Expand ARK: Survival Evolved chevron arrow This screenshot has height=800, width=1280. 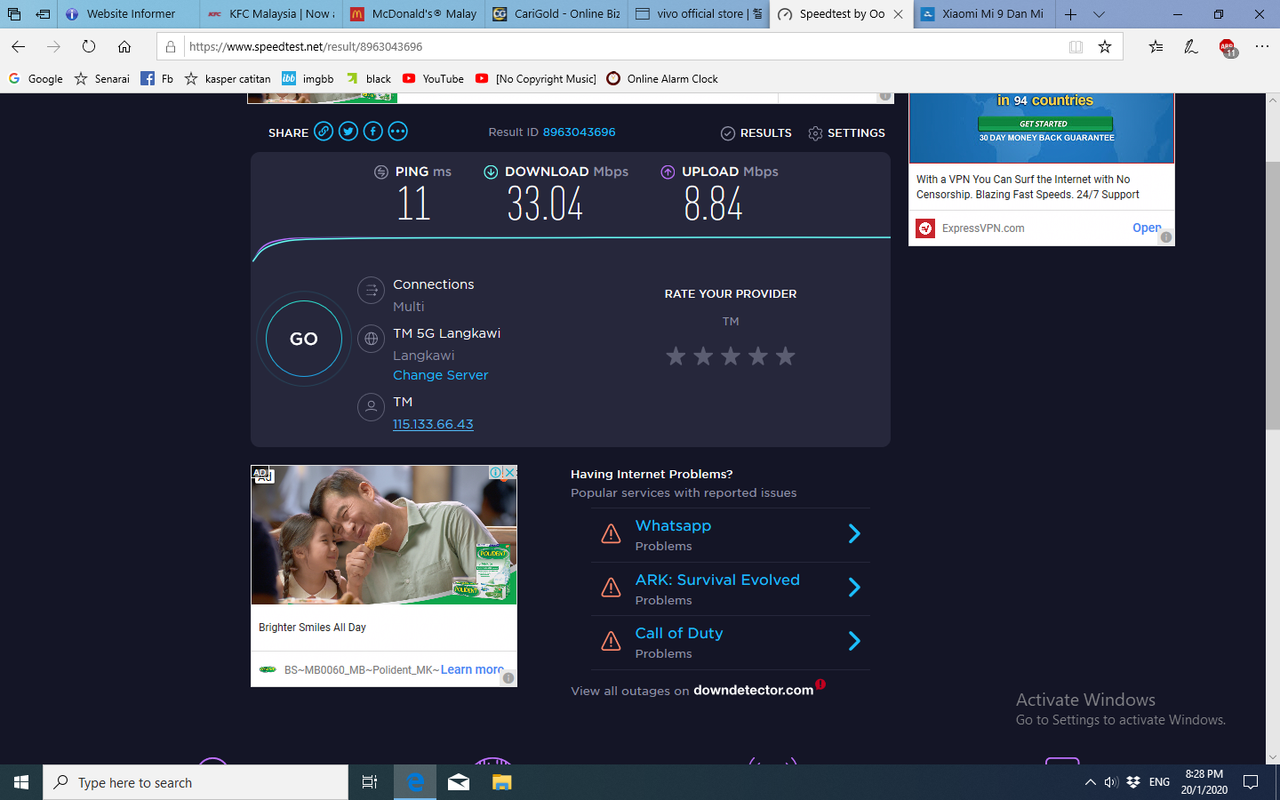(854, 588)
